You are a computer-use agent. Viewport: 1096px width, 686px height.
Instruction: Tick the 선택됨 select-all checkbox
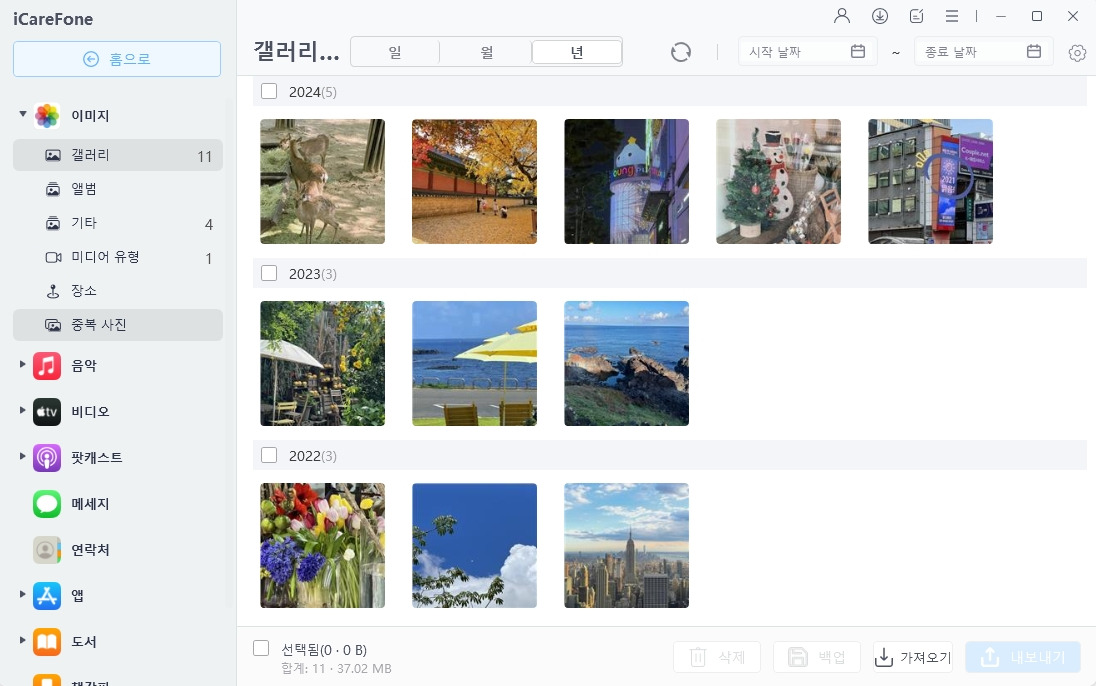[x=261, y=648]
